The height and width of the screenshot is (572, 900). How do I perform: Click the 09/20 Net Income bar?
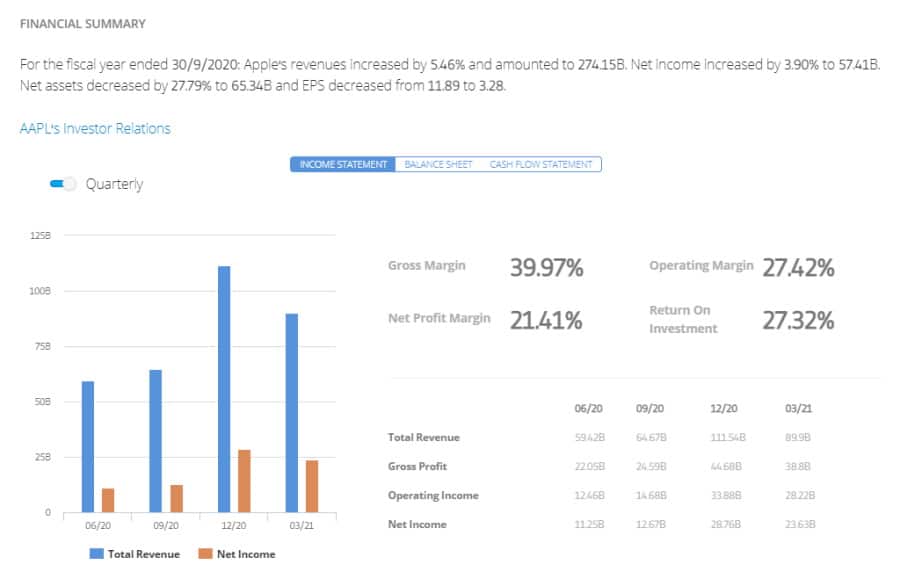[x=177, y=499]
